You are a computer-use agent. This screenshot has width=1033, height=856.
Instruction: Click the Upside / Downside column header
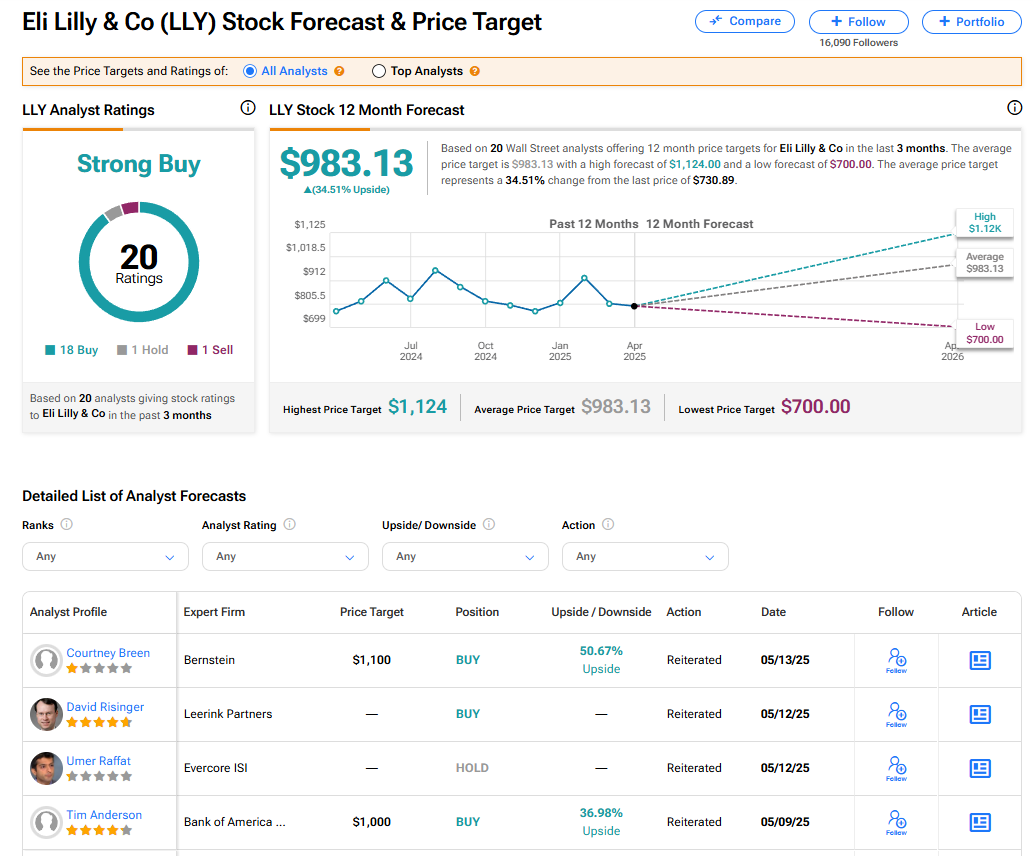[x=601, y=612]
